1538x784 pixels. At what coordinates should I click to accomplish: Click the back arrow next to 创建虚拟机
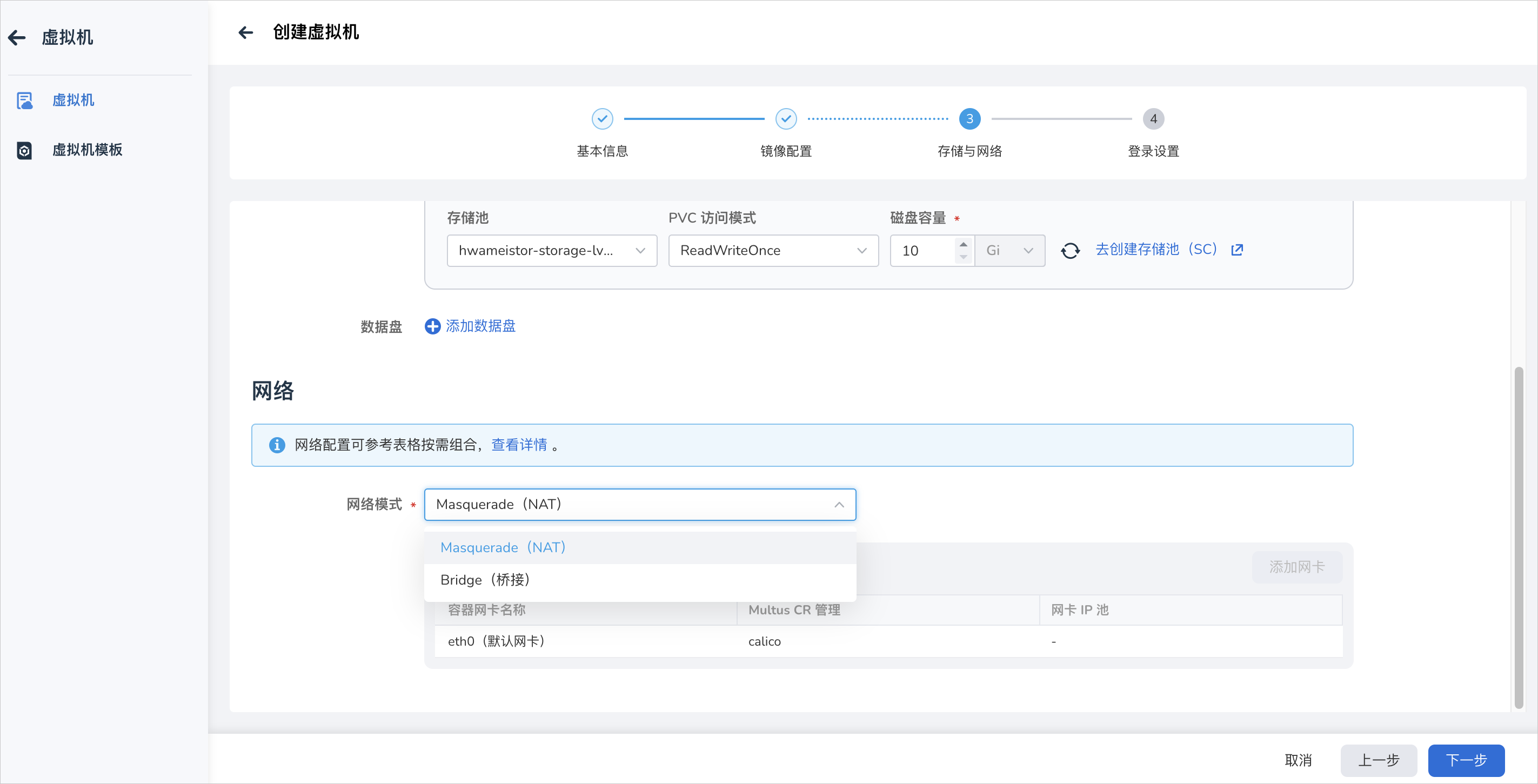pyautogui.click(x=245, y=32)
